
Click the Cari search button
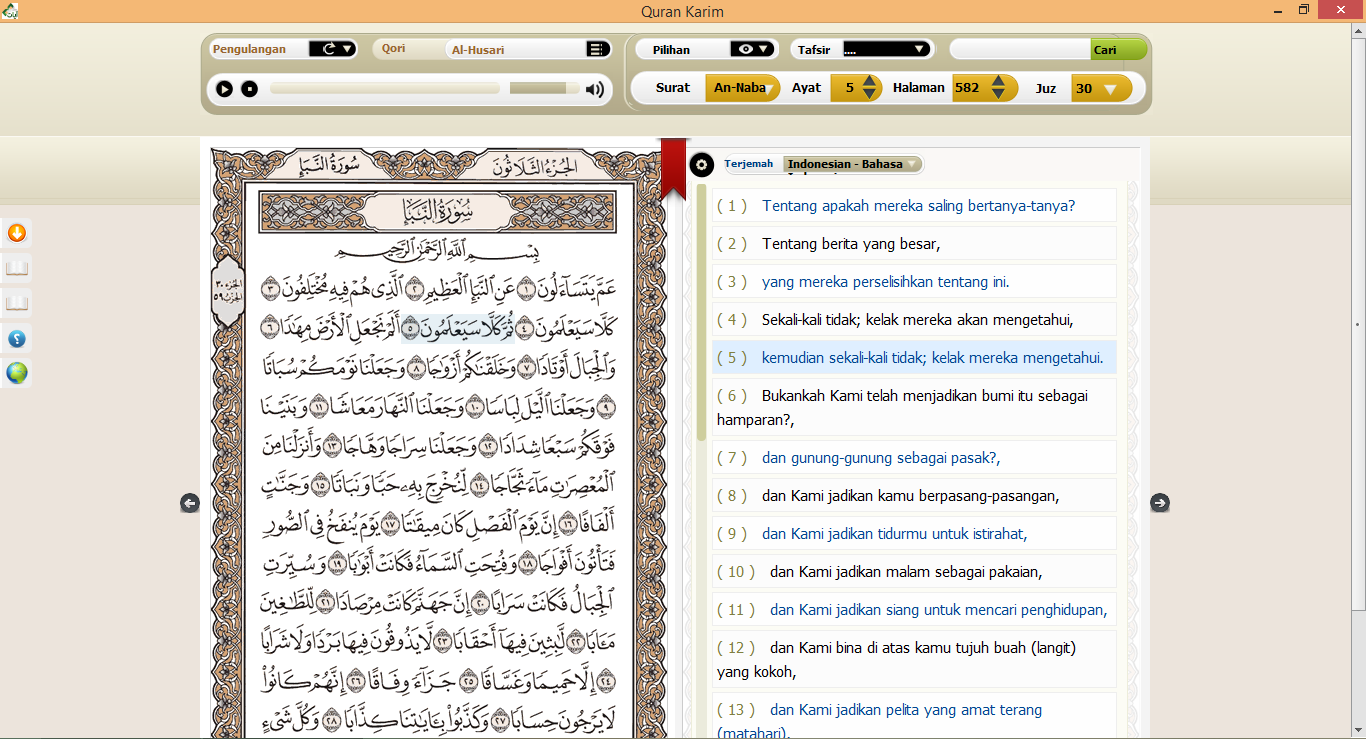(1119, 48)
